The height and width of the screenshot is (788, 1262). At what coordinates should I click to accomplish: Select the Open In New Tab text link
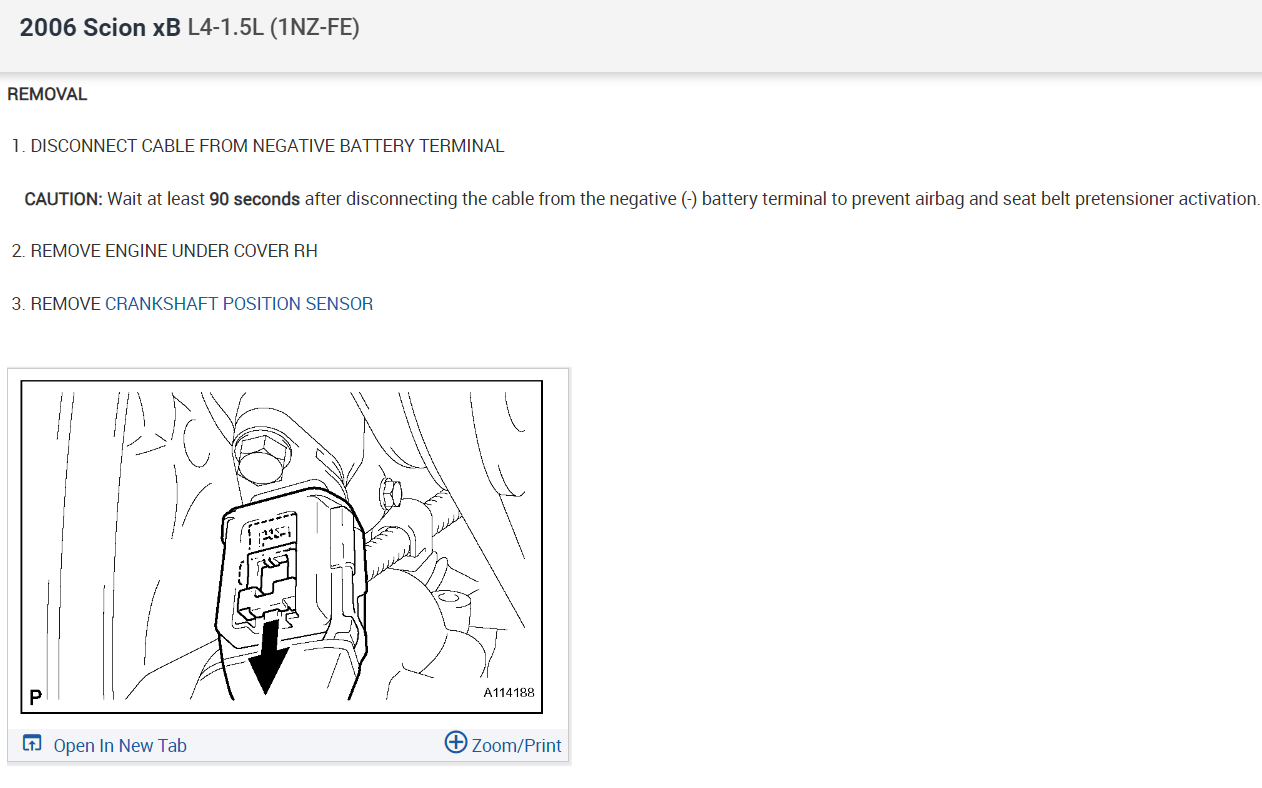pyautogui.click(x=120, y=745)
